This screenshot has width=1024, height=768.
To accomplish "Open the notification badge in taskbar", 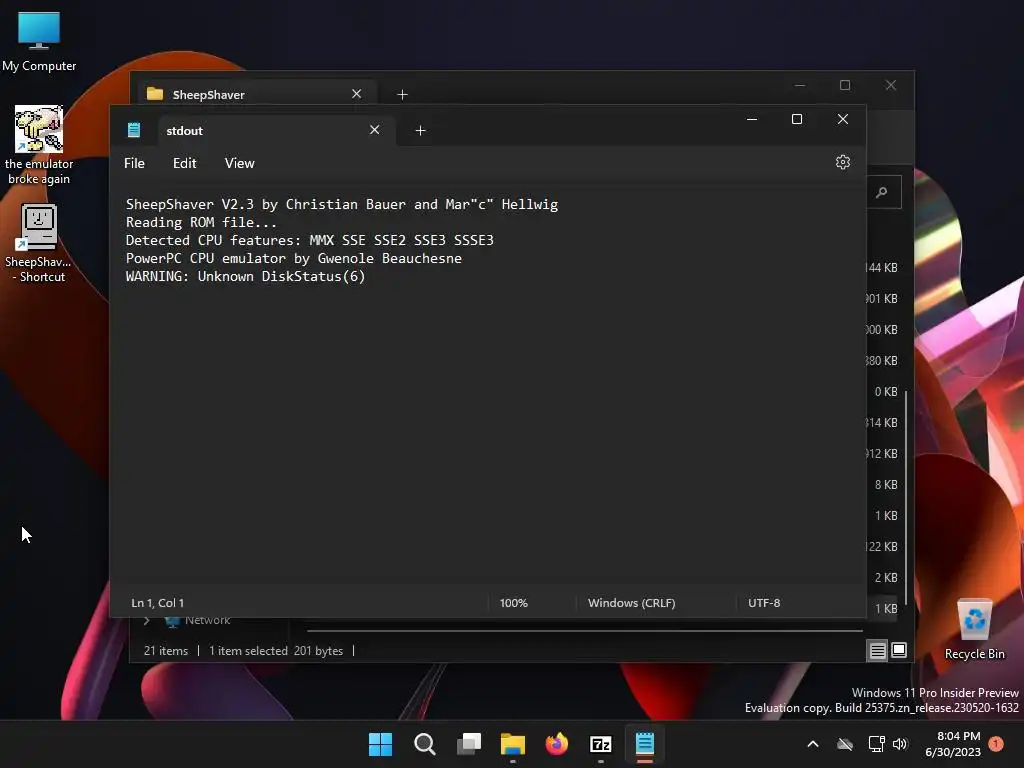I will pyautogui.click(x=996, y=744).
